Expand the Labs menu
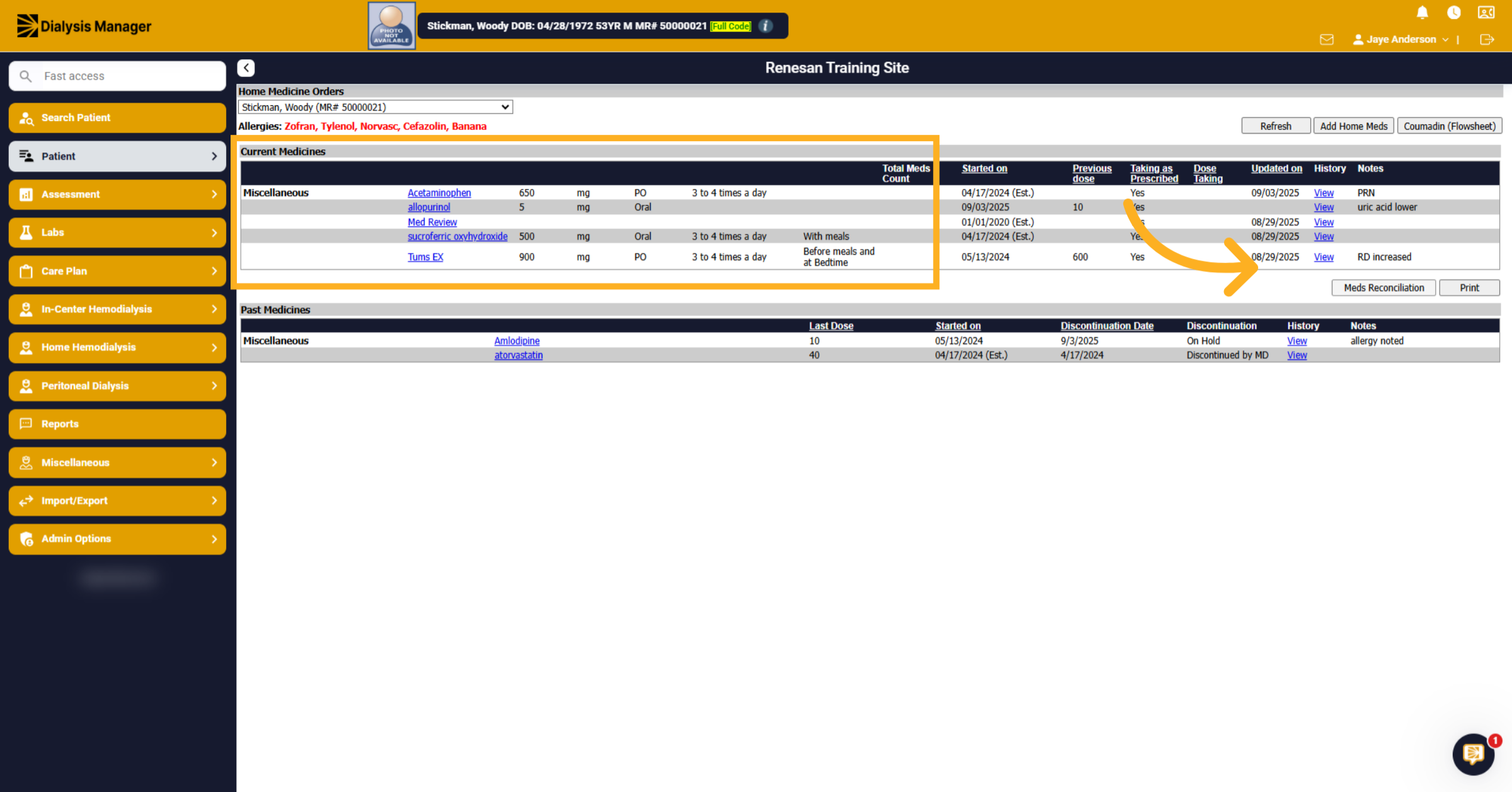Image resolution: width=1512 pixels, height=792 pixels. click(118, 232)
